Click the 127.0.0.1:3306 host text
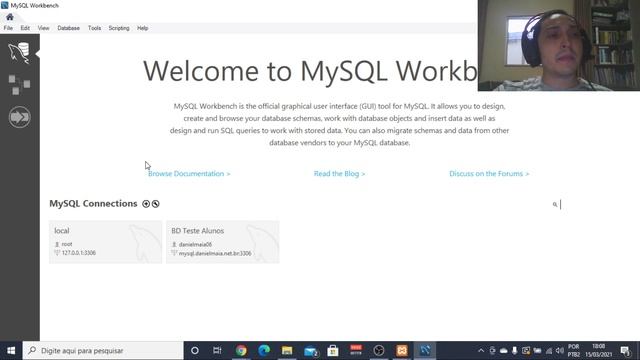 (79, 253)
